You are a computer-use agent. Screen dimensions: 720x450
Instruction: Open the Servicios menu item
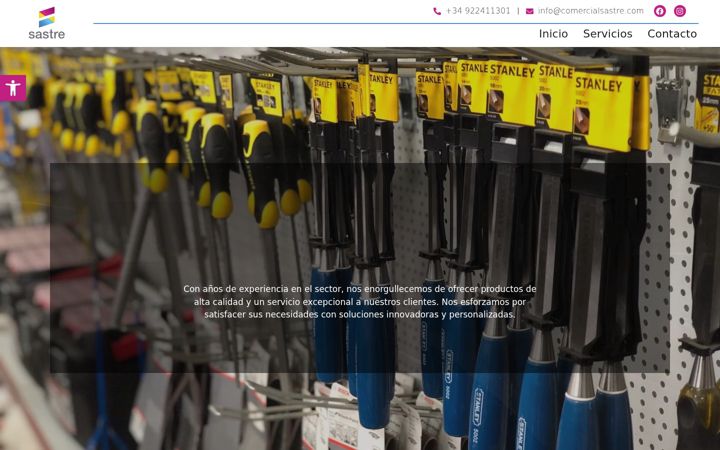click(x=608, y=34)
